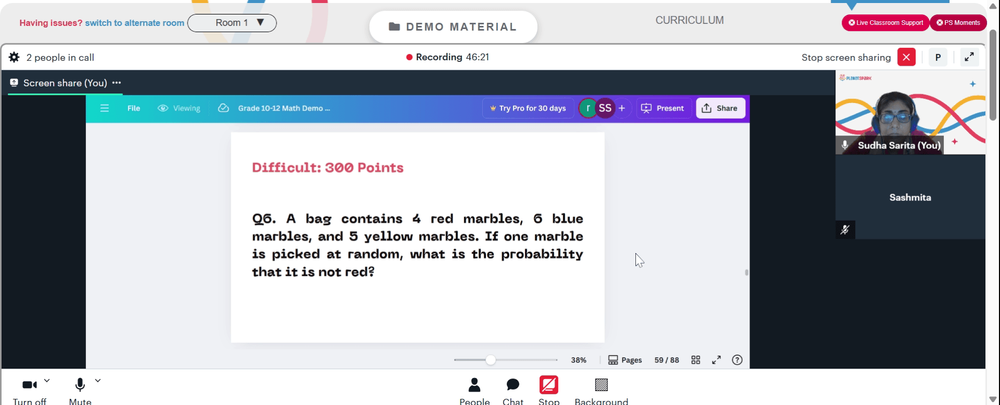1000x405 pixels.
Task: Click the 38% zoom value
Action: point(578,360)
